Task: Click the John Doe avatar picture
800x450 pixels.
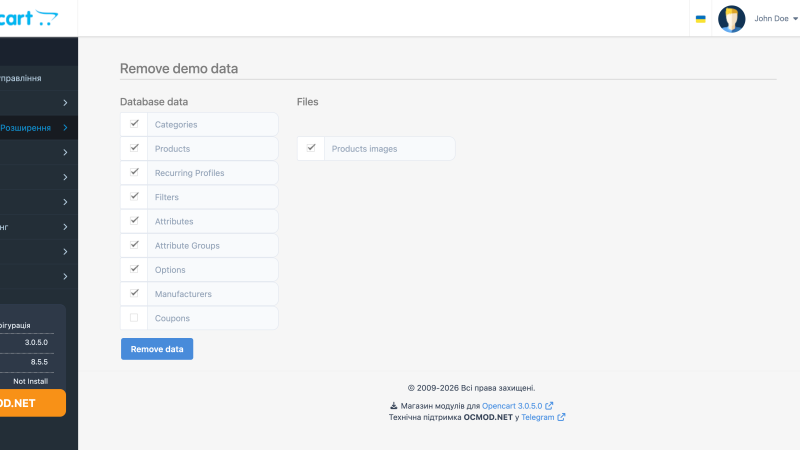Action: [x=732, y=19]
